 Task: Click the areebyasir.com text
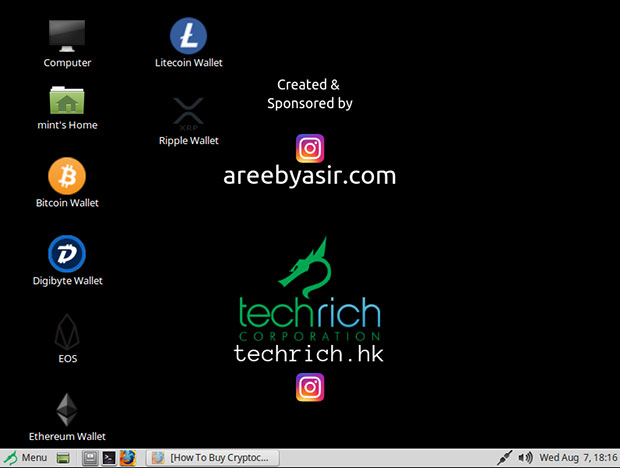(x=309, y=176)
